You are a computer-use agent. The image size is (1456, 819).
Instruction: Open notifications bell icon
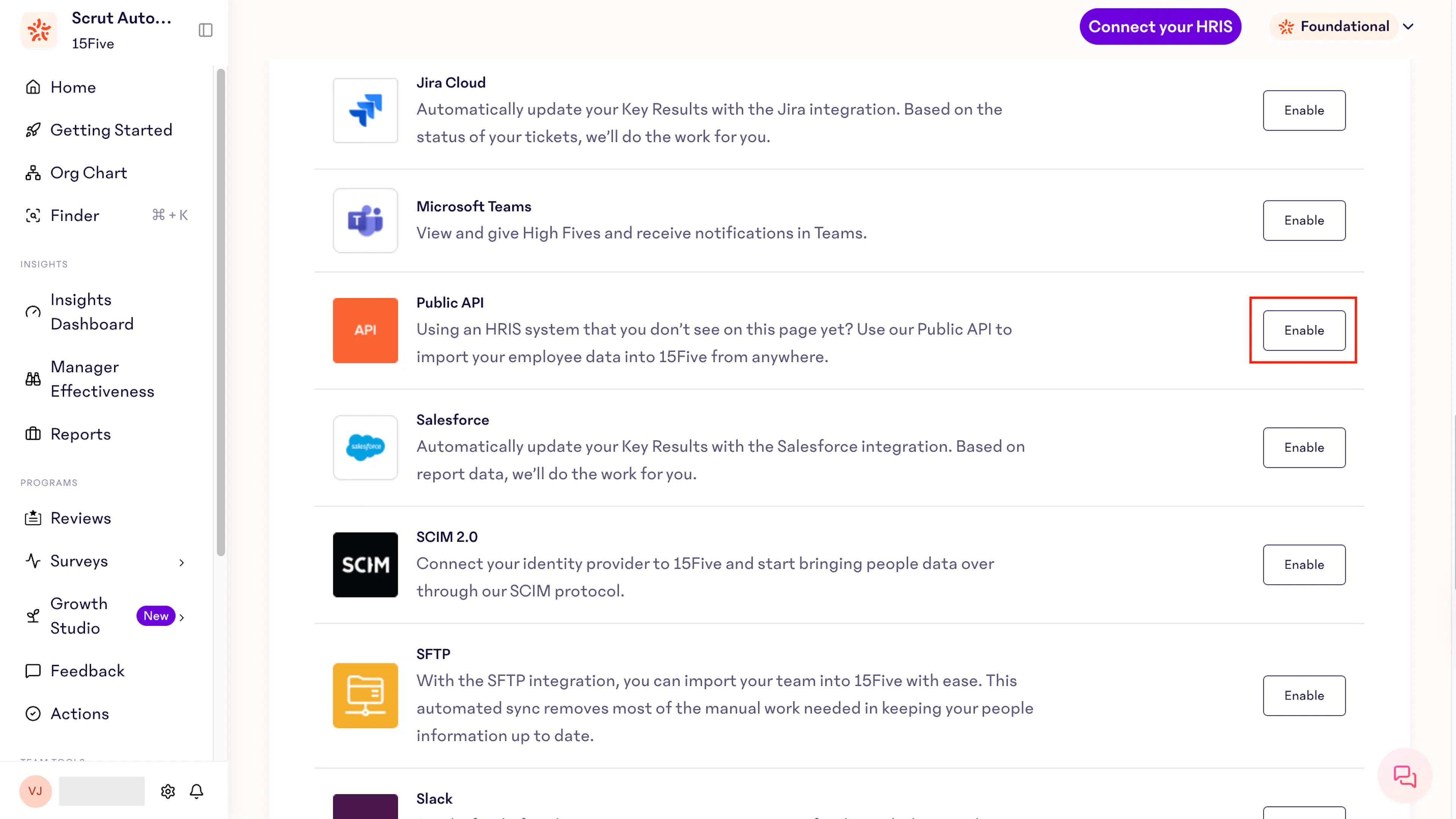point(197,791)
